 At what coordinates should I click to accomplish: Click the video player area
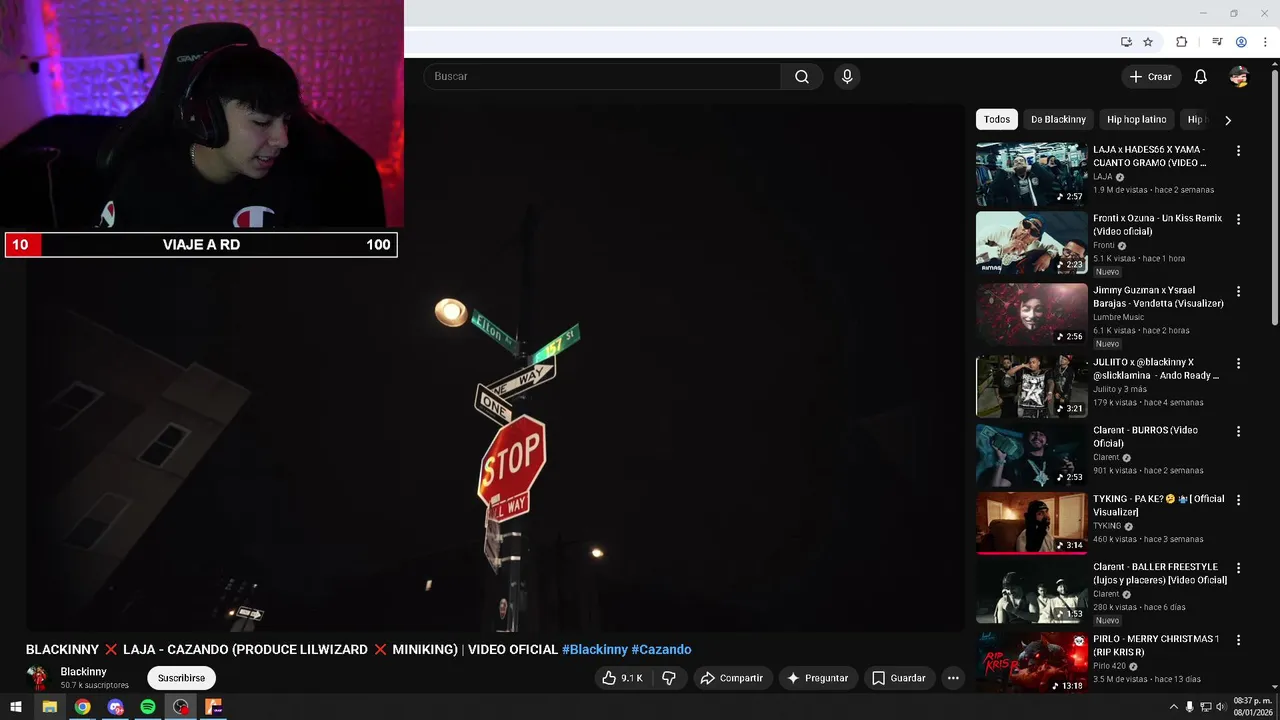pos(495,368)
